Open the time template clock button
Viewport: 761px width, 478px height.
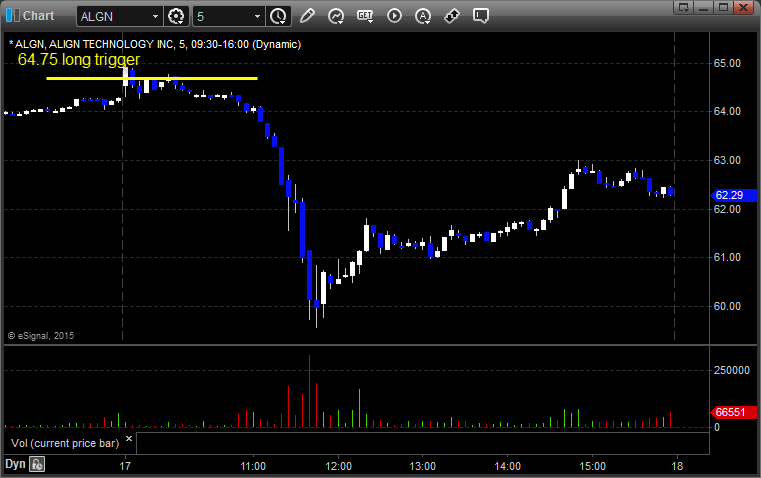tap(278, 16)
